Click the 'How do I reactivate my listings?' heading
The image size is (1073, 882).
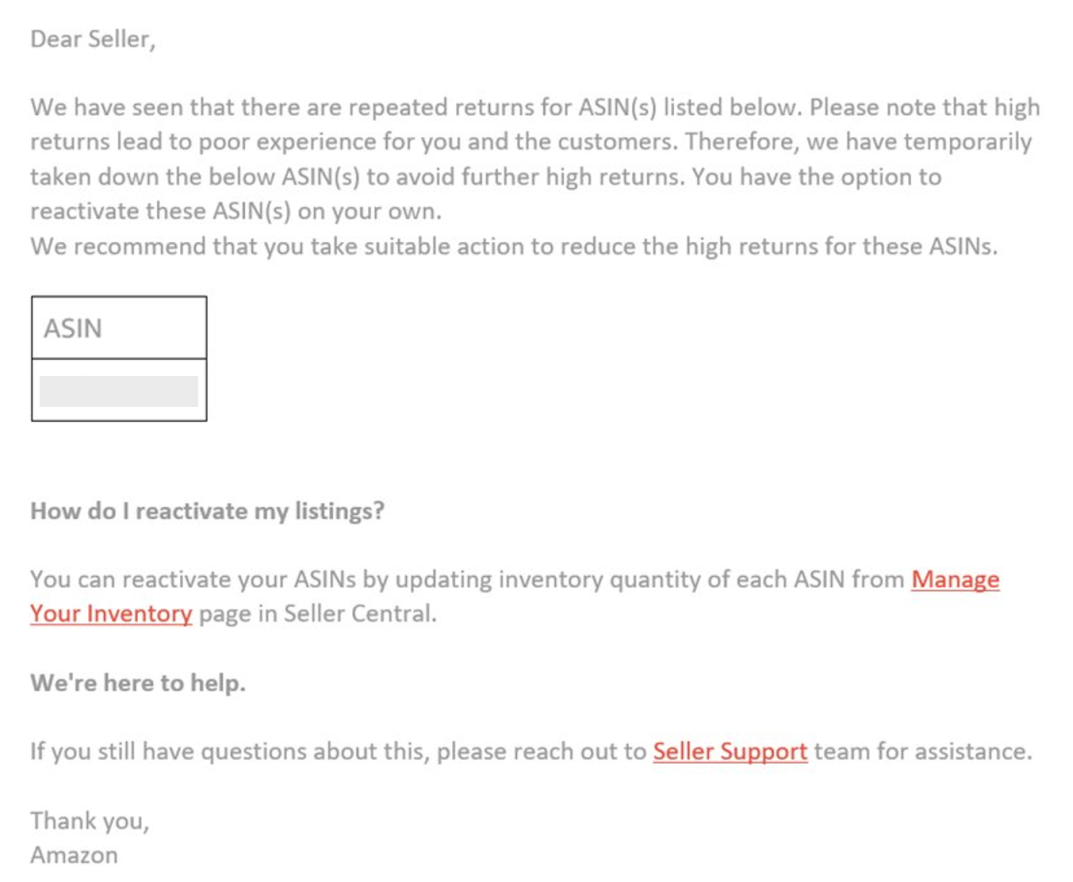point(208,512)
